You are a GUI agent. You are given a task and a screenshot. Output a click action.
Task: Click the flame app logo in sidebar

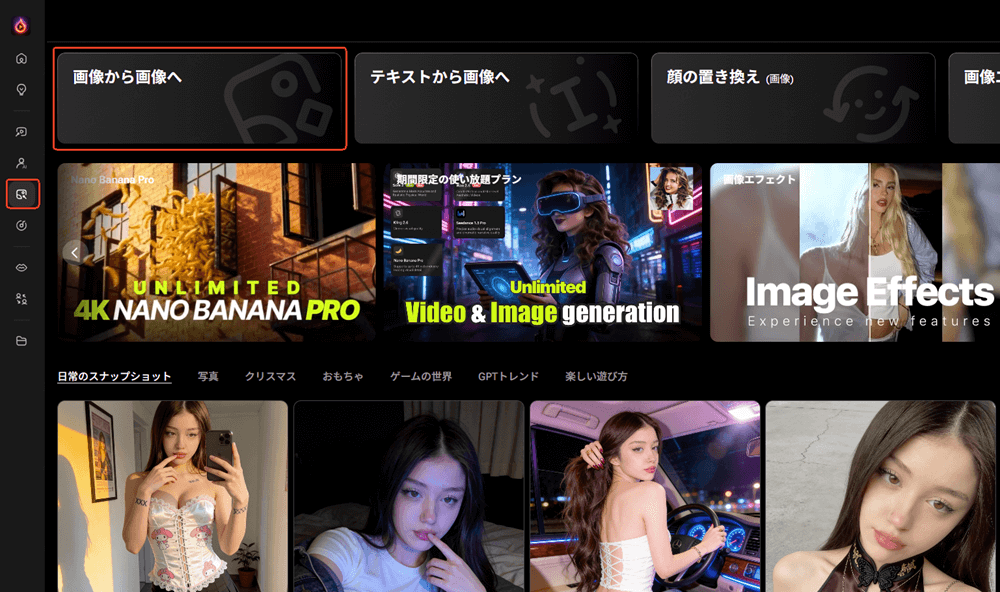tap(21, 25)
